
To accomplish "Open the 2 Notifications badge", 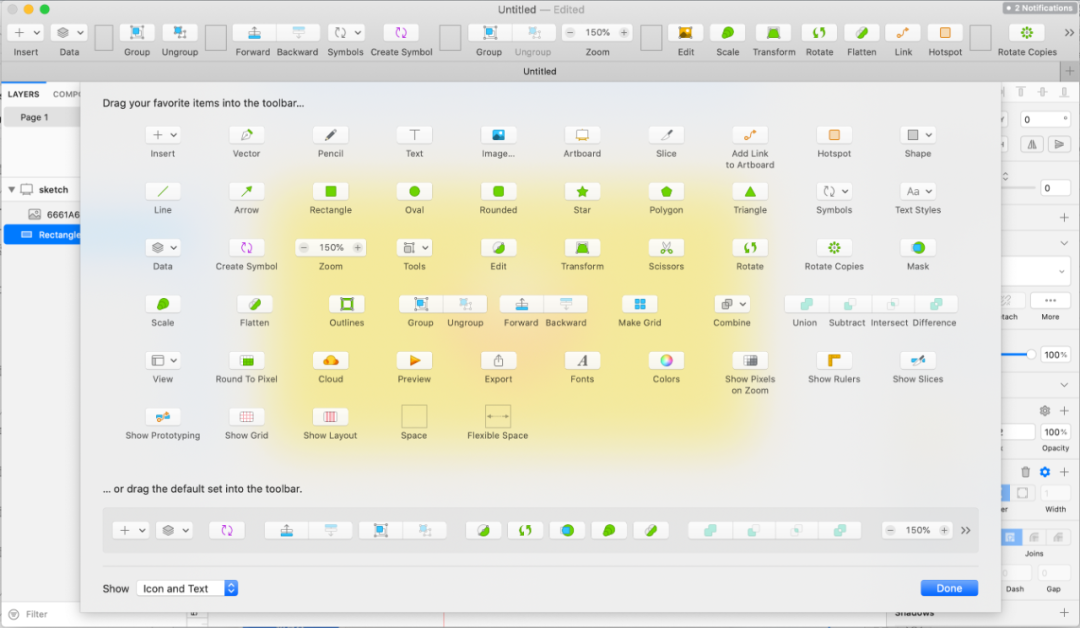I will [x=1039, y=8].
